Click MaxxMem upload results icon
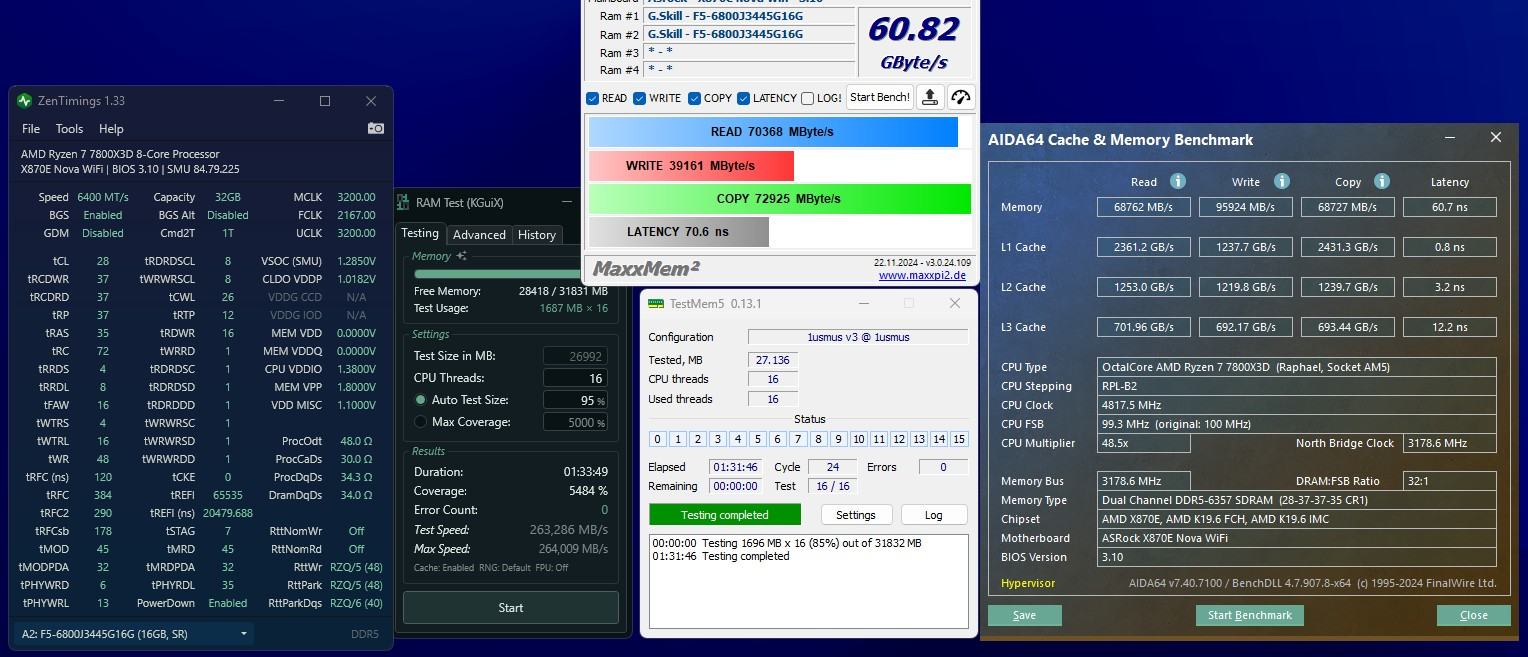This screenshot has width=1528, height=657. (930, 97)
